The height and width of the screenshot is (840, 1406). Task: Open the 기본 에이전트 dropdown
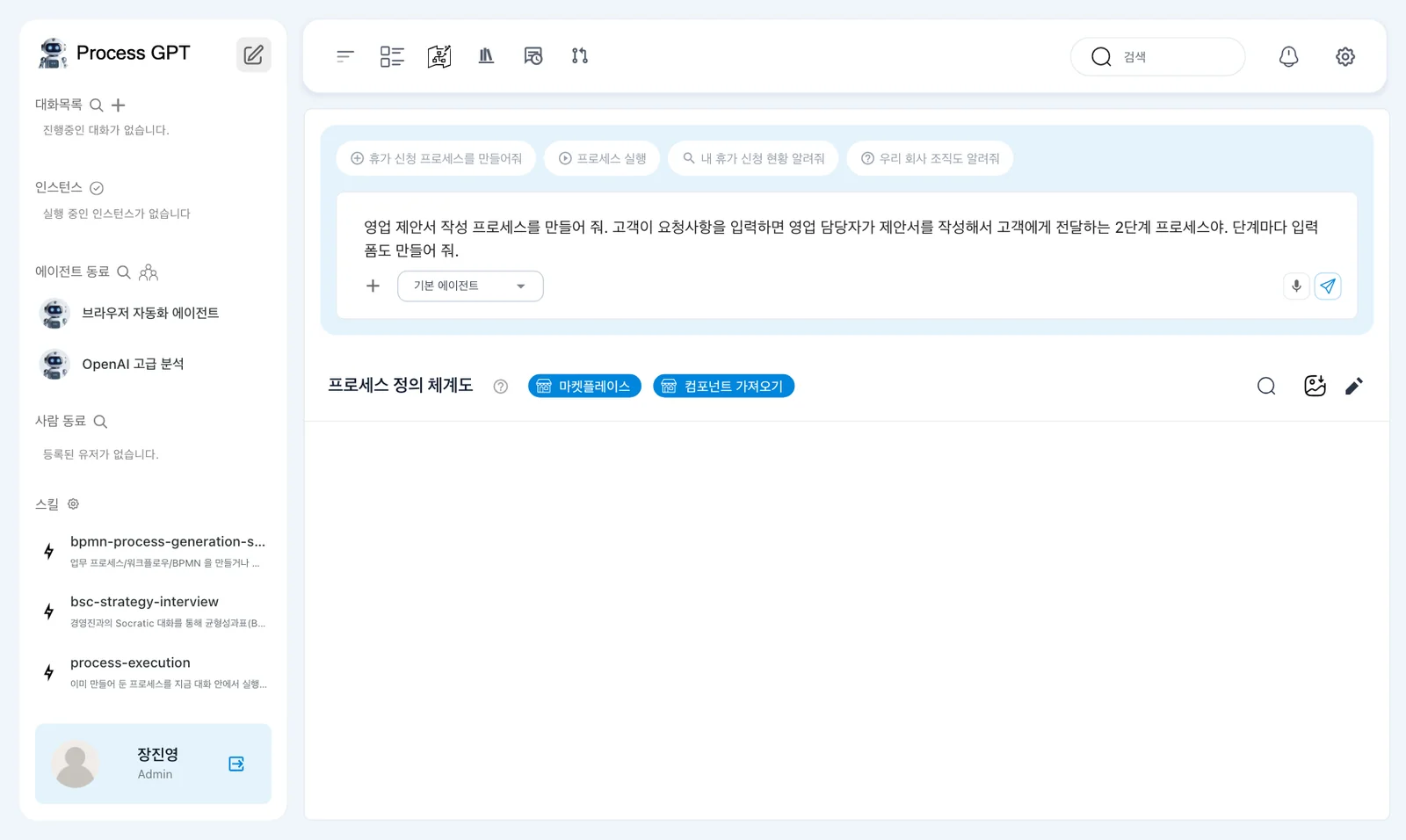click(x=470, y=286)
